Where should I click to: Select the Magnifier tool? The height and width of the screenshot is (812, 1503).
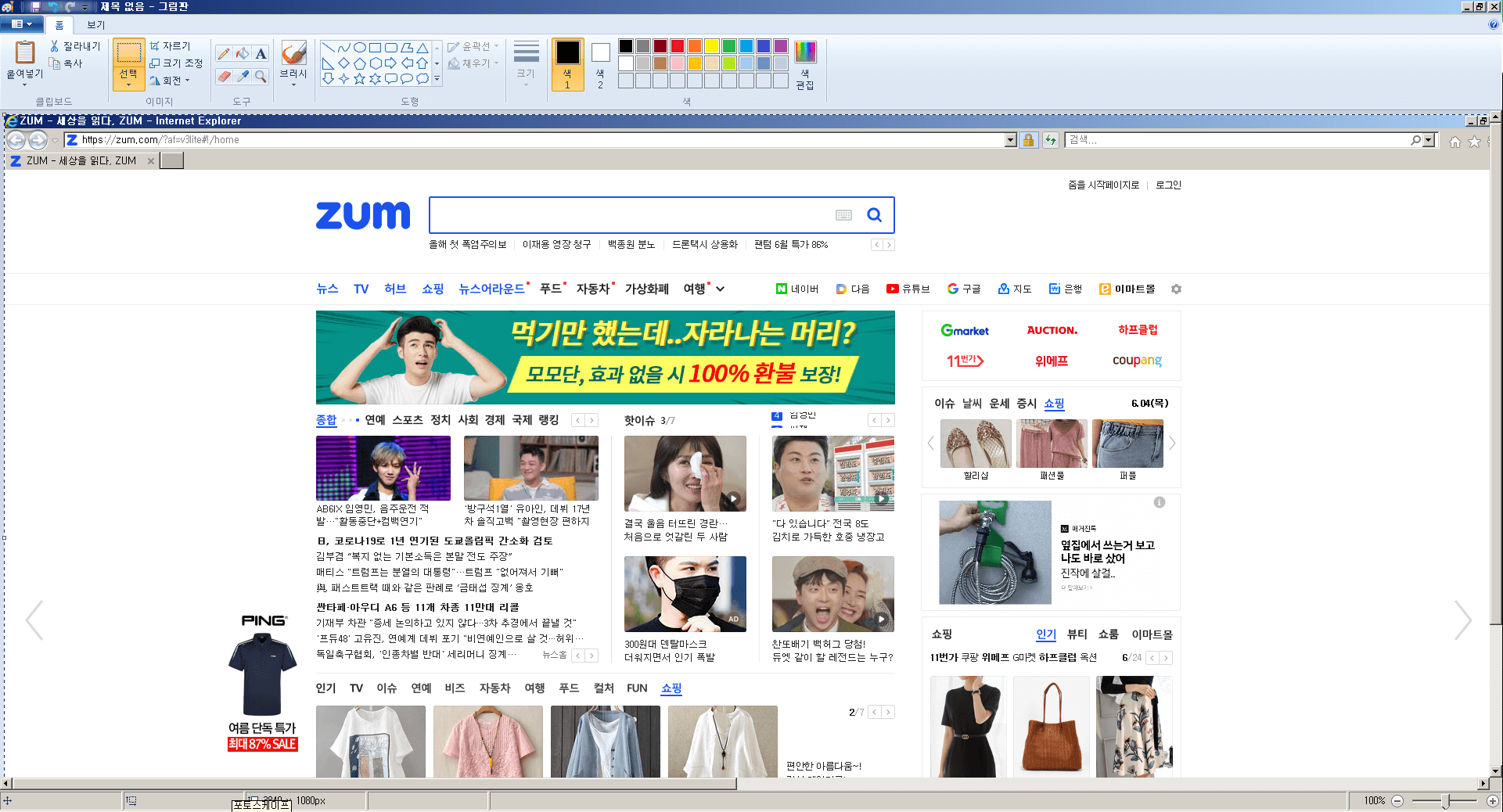tap(261, 76)
